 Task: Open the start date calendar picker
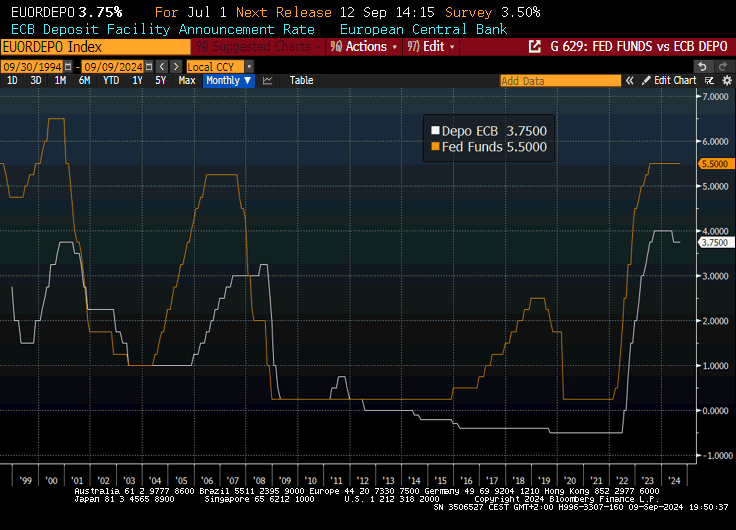click(x=68, y=67)
